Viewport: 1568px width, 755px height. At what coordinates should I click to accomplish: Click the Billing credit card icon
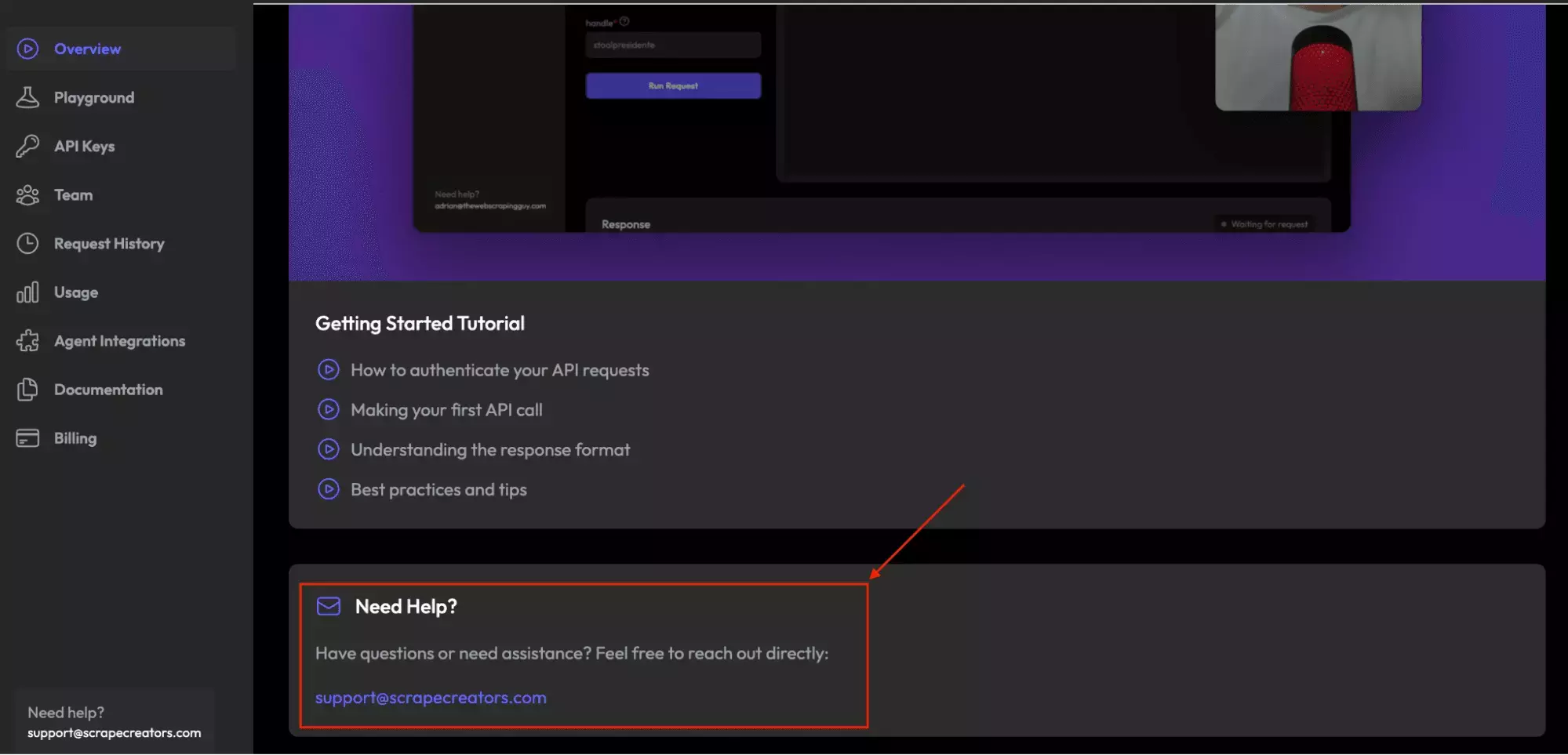pyautogui.click(x=27, y=438)
